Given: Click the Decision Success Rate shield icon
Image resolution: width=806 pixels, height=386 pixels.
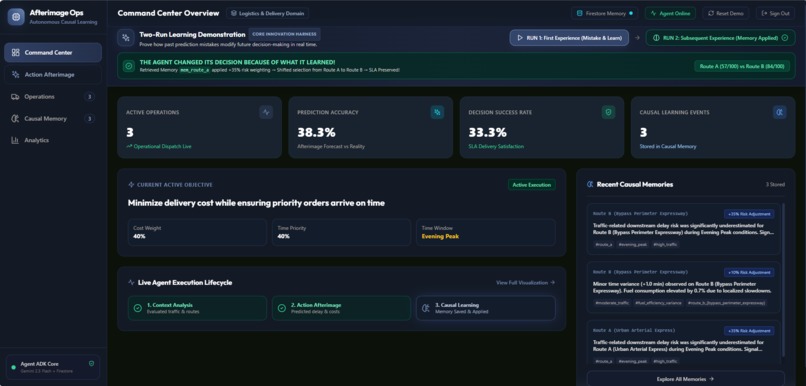Looking at the screenshot, I should coord(609,112).
